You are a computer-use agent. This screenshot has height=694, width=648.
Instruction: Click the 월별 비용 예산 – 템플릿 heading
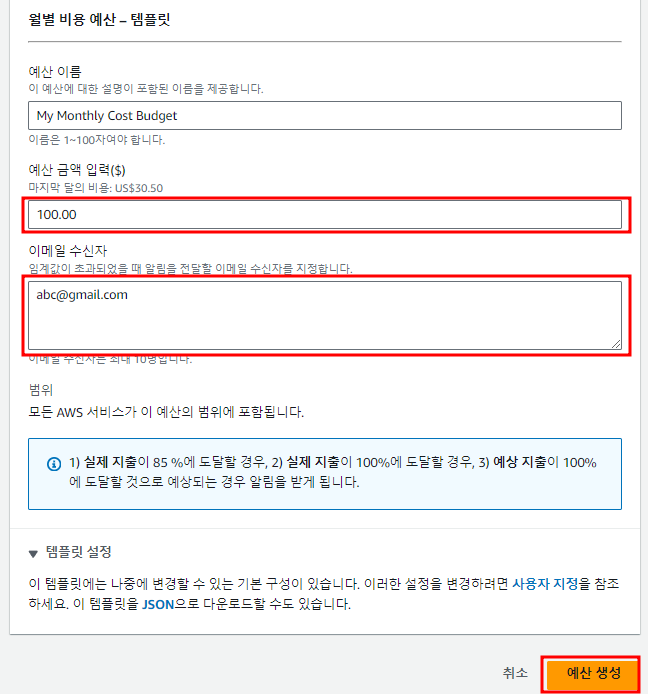tap(99, 20)
